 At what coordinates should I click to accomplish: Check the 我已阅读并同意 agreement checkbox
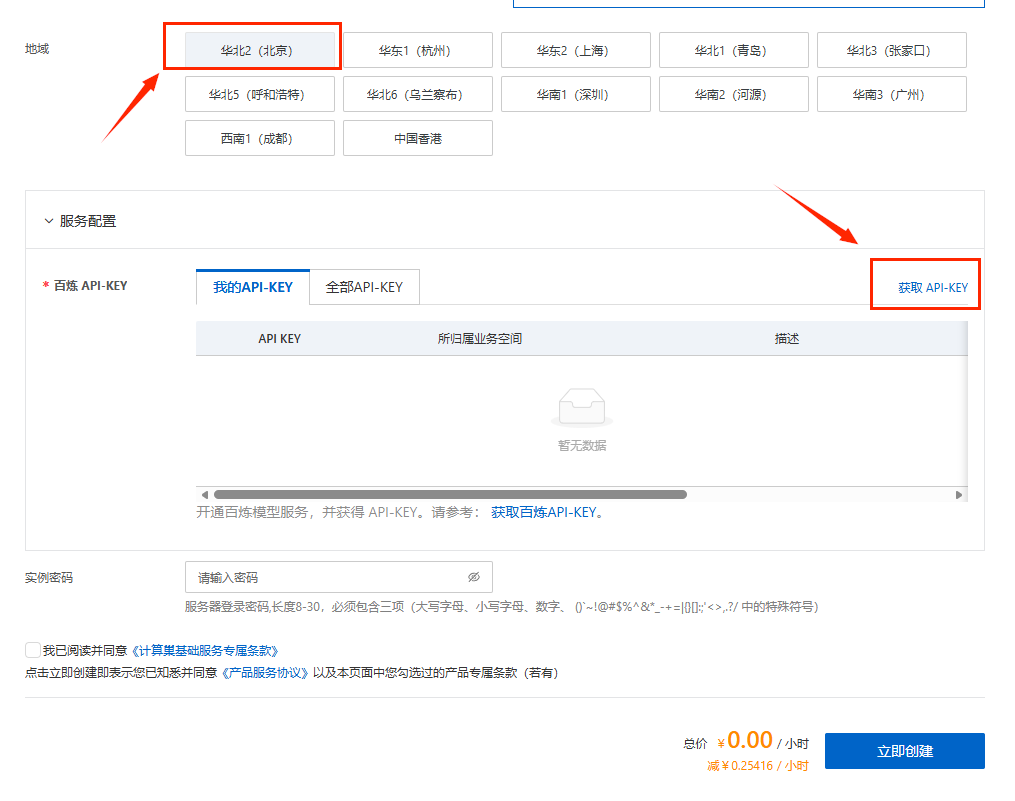coord(33,650)
